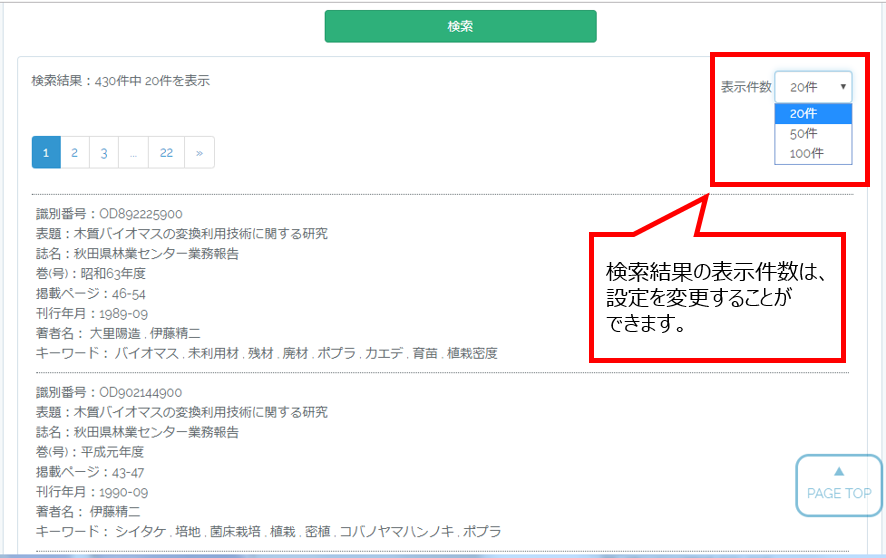Go to results page 3
The width and height of the screenshot is (886, 558).
tap(104, 152)
